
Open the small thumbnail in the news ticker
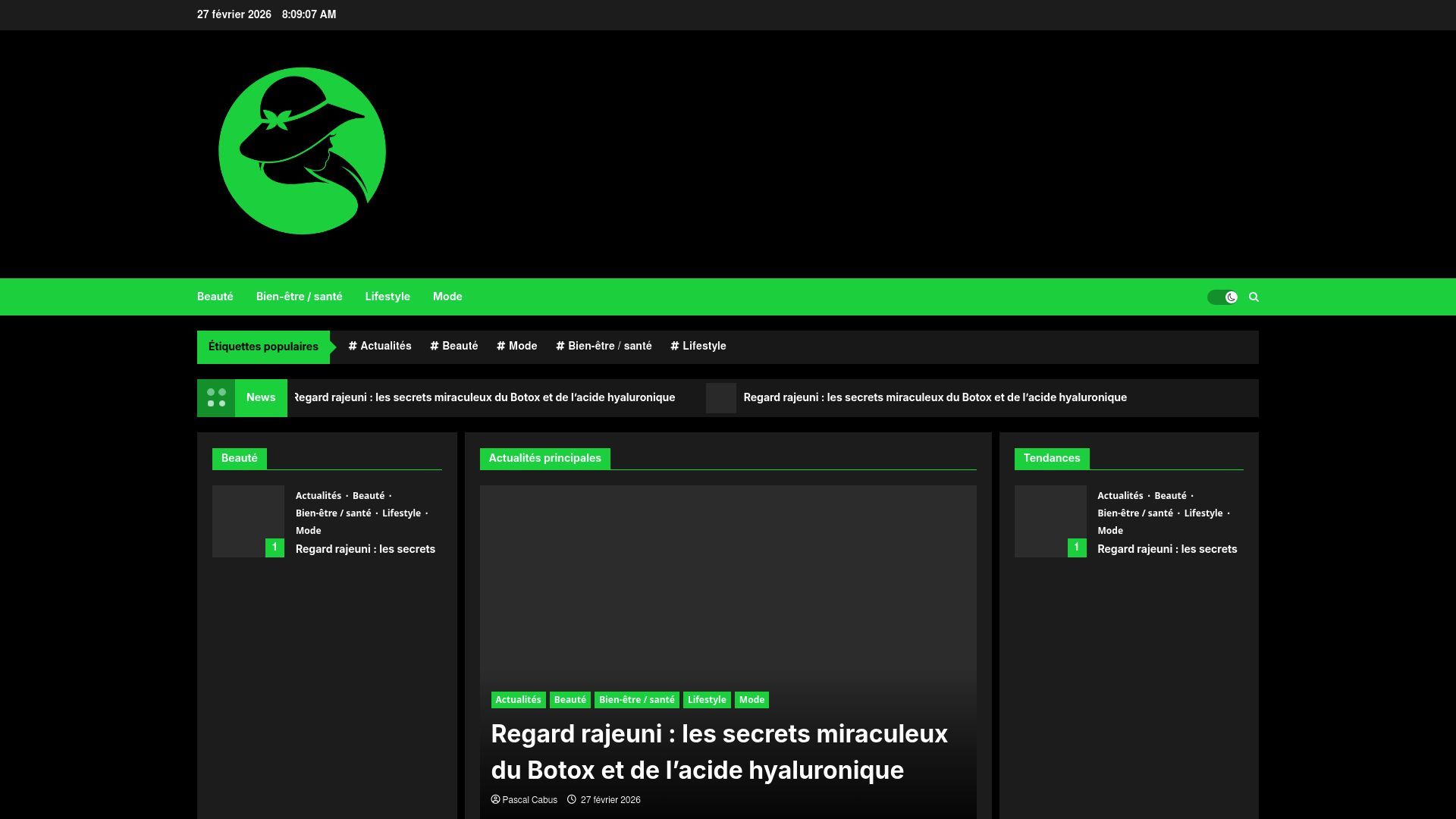coord(721,398)
